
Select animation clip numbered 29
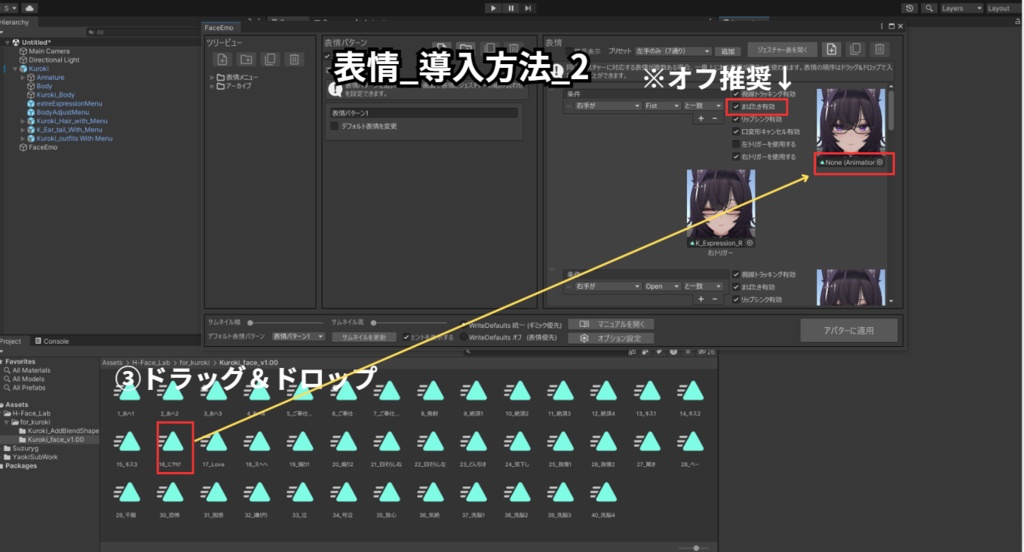[128, 498]
